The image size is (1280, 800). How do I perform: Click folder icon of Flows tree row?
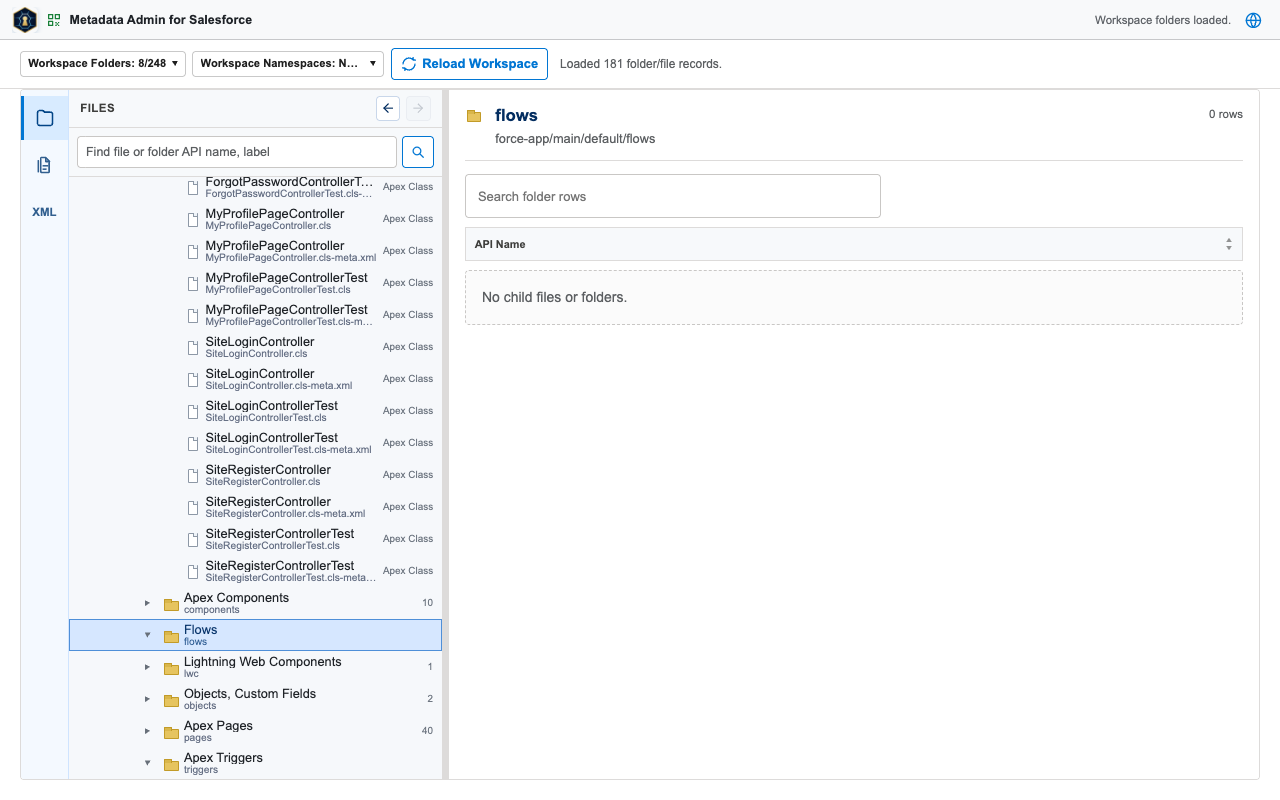tap(171, 636)
